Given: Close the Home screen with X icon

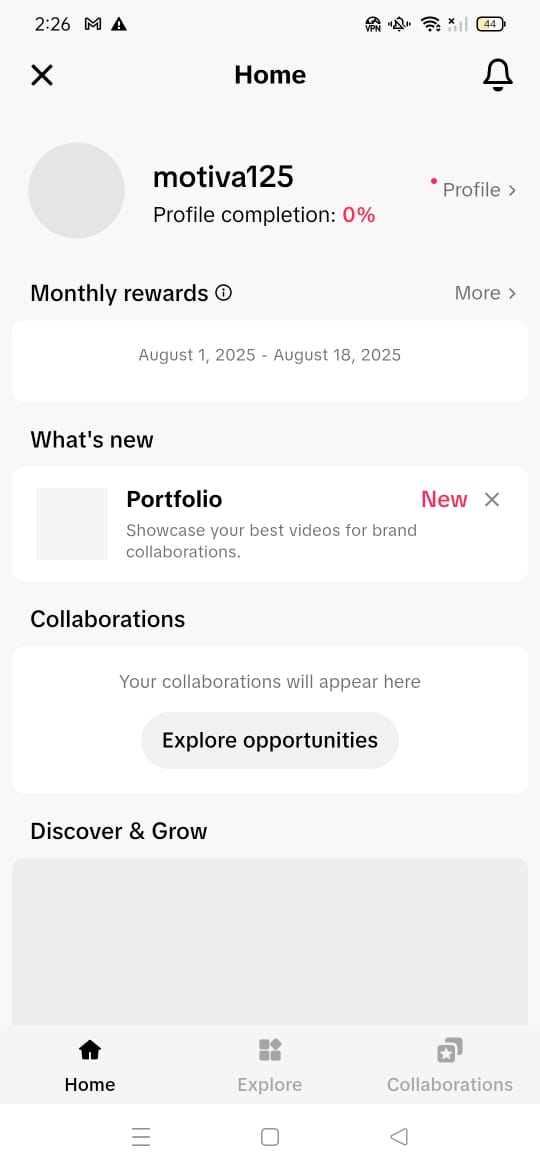Looking at the screenshot, I should [42, 75].
